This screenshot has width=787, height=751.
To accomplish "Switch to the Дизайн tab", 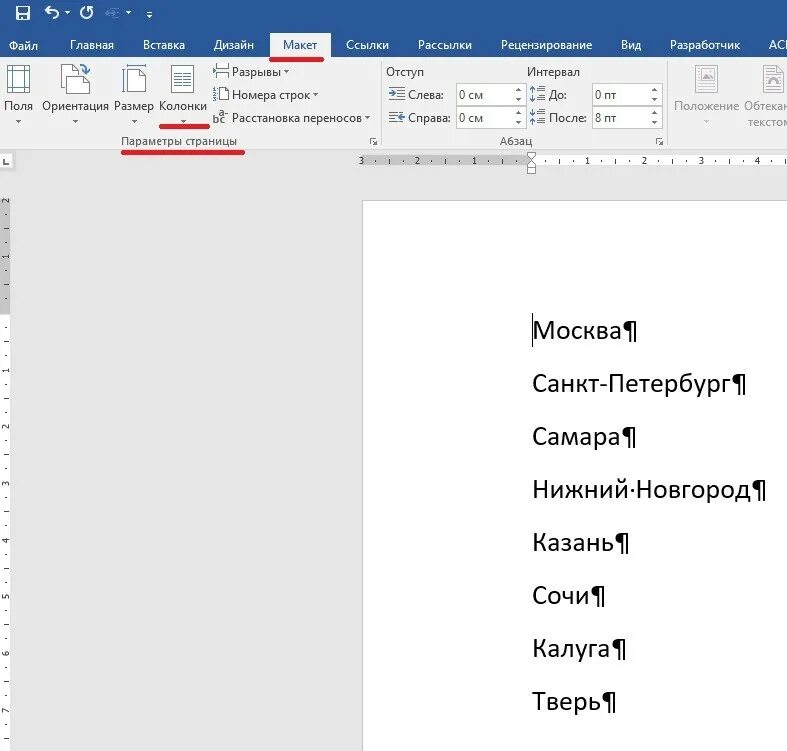I will [x=233, y=45].
